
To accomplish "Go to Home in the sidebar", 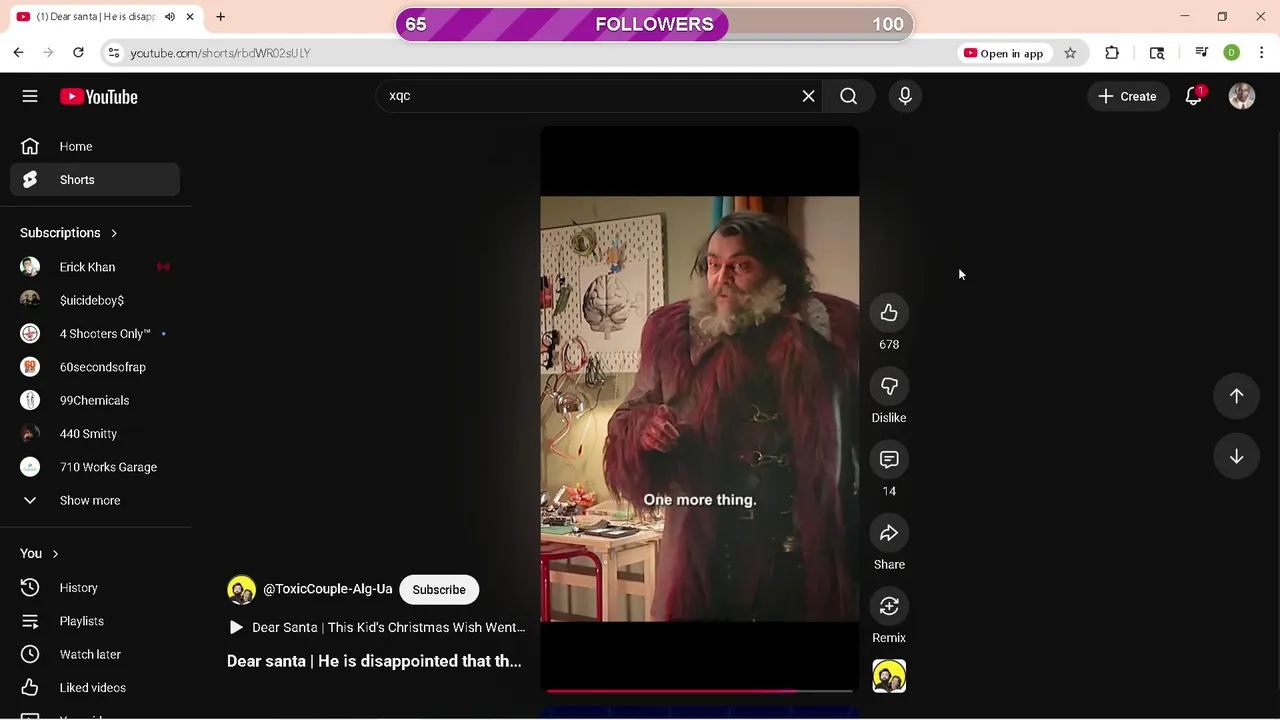I will [95, 146].
